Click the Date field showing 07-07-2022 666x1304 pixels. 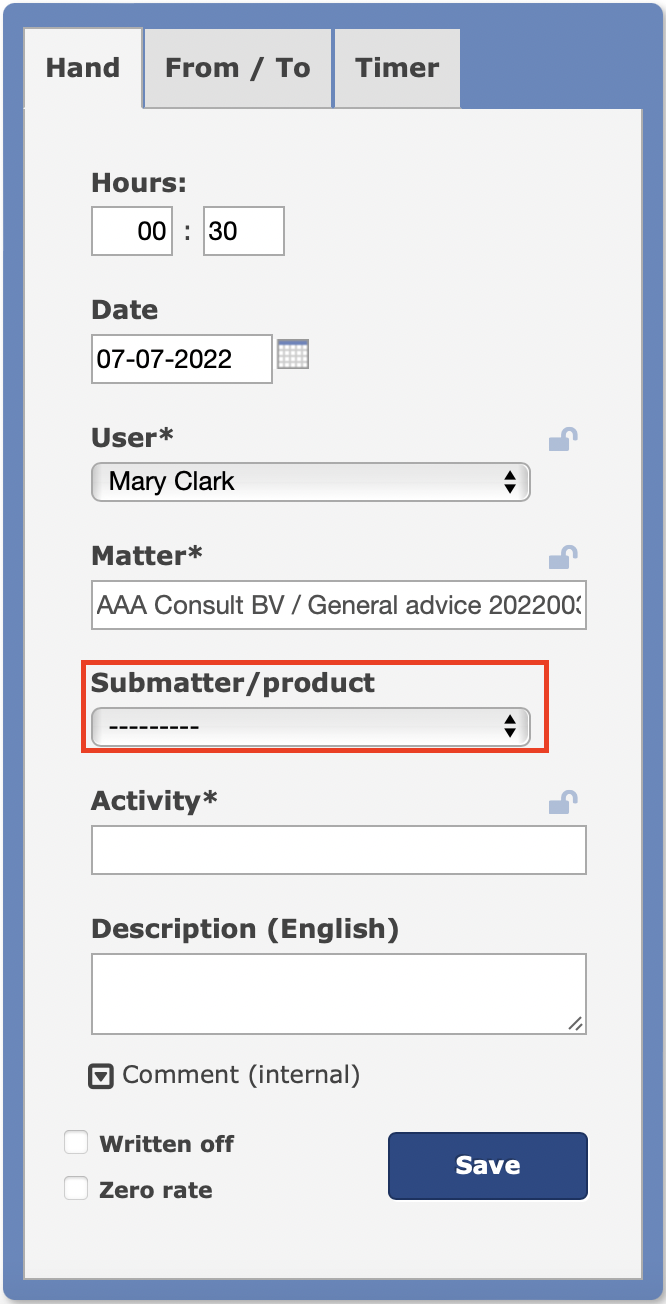tap(182, 359)
